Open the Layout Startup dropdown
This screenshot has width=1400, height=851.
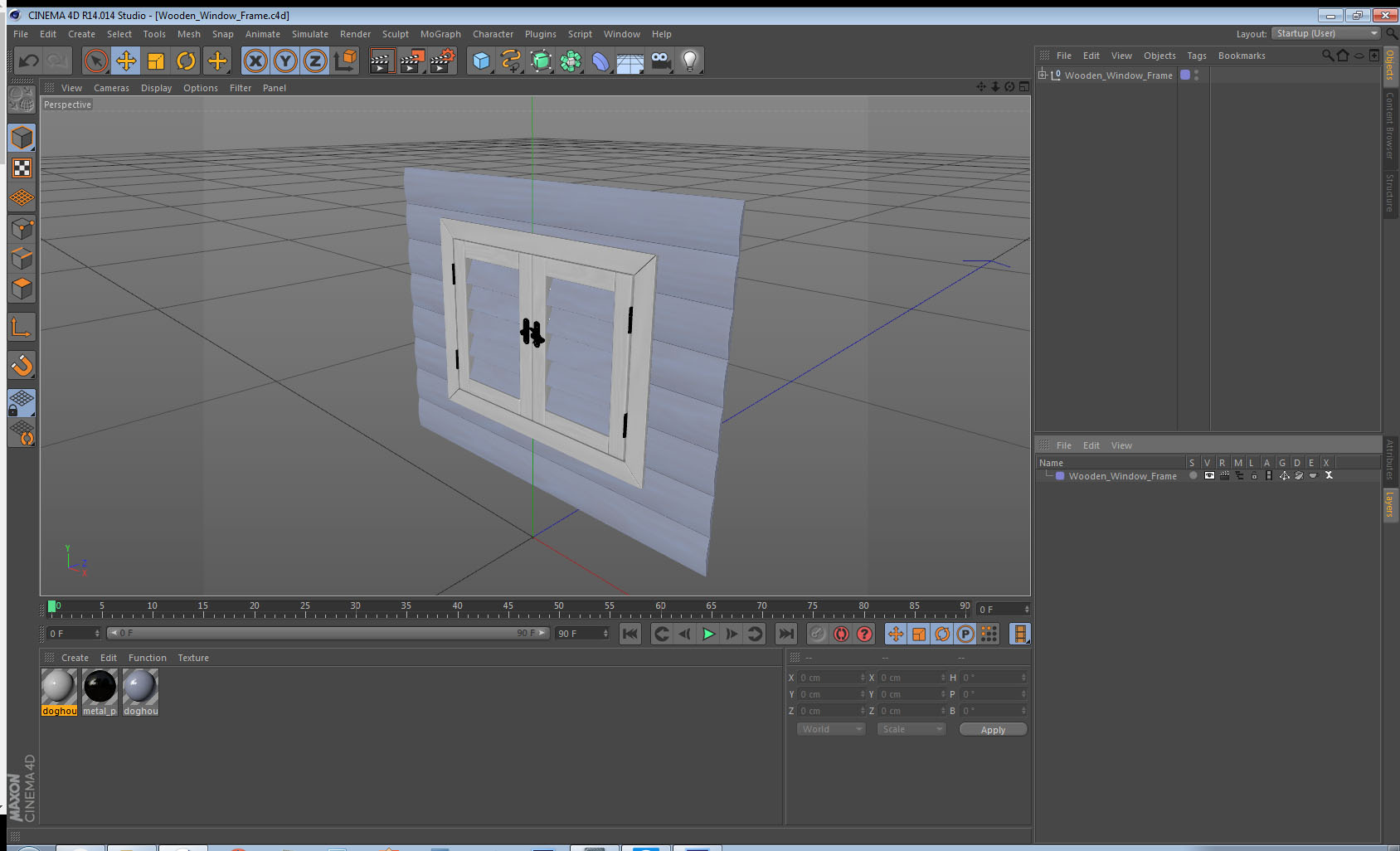[x=1325, y=33]
